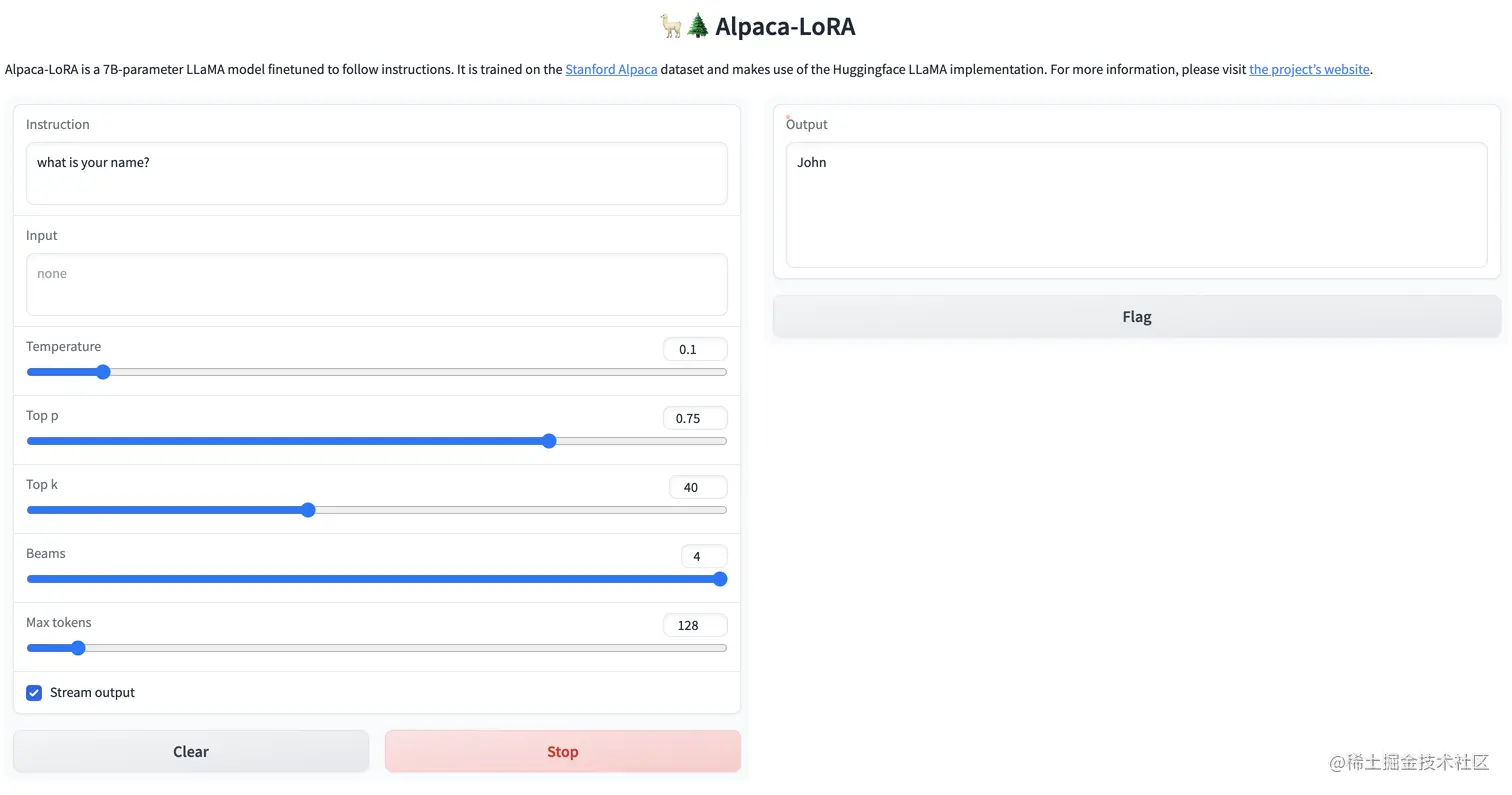Click the Stream output label text

coord(92,692)
